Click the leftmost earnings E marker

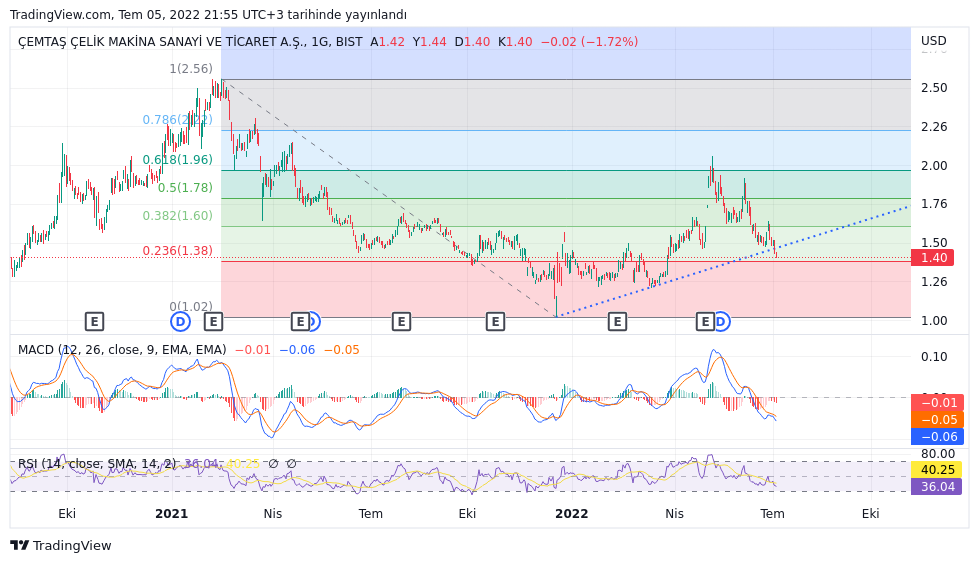[x=94, y=322]
